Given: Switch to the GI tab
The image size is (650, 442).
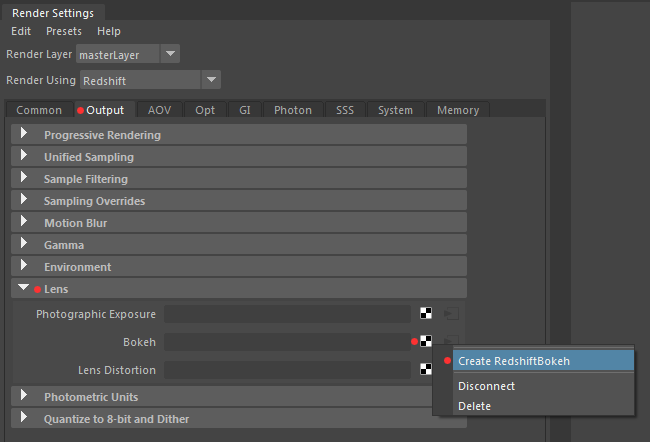Looking at the screenshot, I should (245, 110).
